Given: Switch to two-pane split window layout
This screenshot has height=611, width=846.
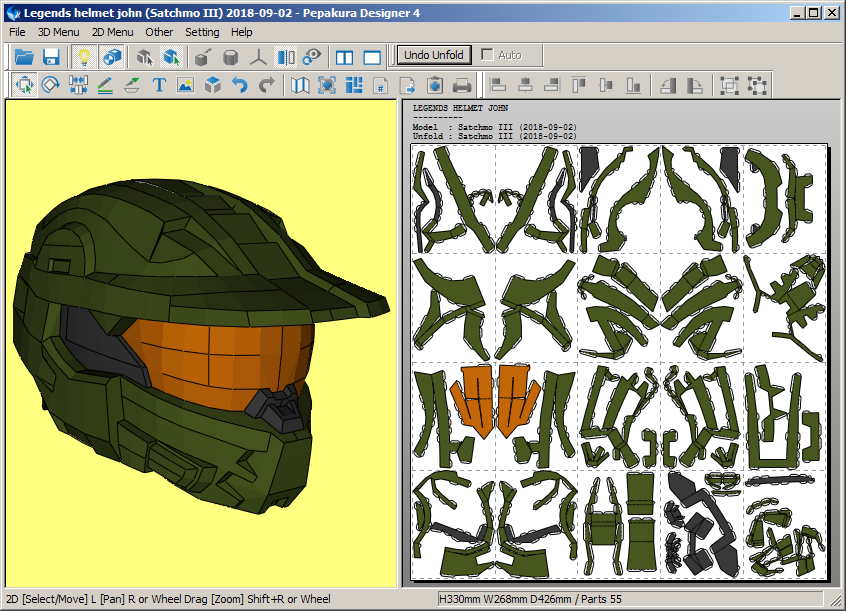Looking at the screenshot, I should tap(344, 57).
